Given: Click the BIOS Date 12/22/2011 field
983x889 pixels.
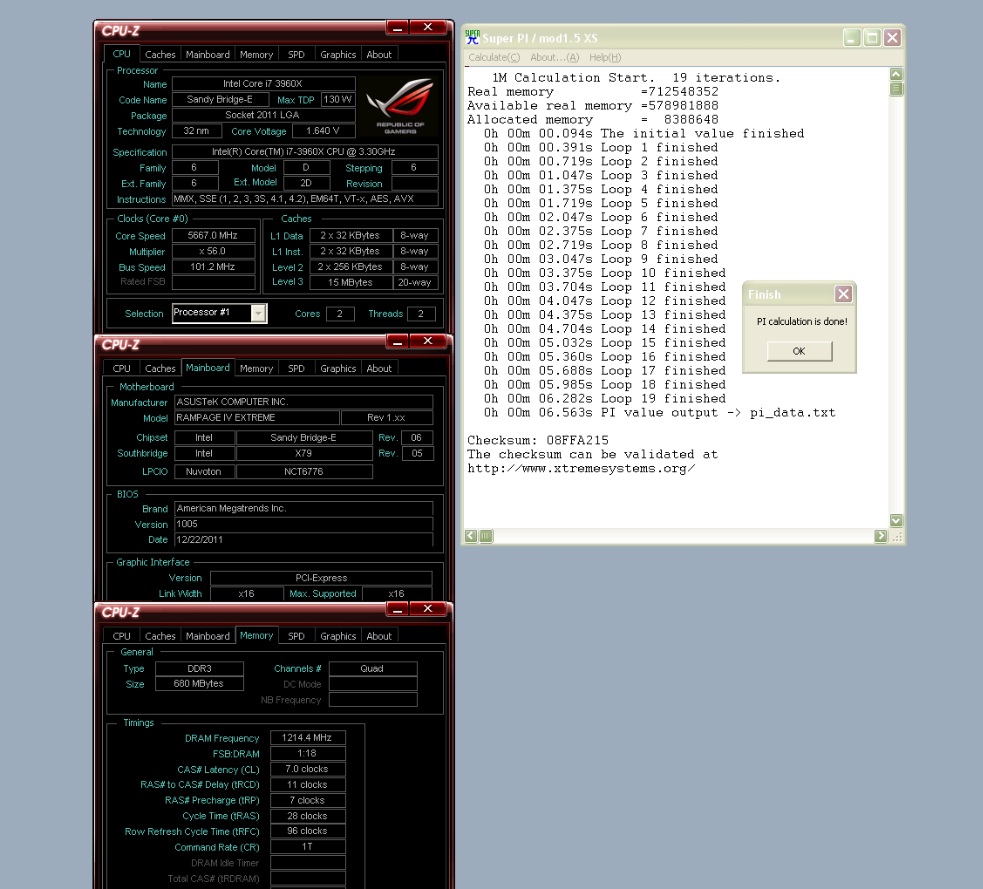Looking at the screenshot, I should coord(303,540).
